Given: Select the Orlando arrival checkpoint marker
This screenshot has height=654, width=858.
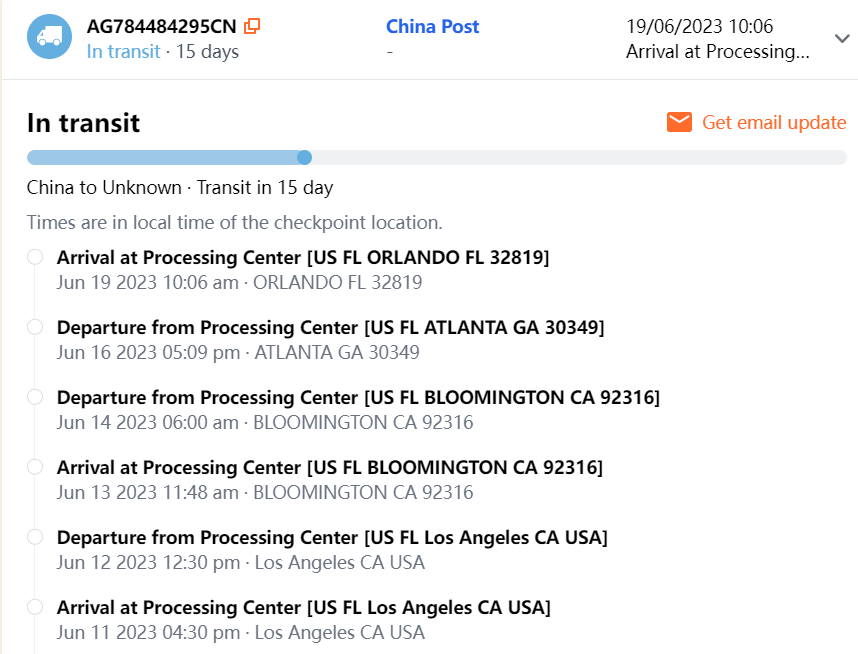Looking at the screenshot, I should 35,257.
